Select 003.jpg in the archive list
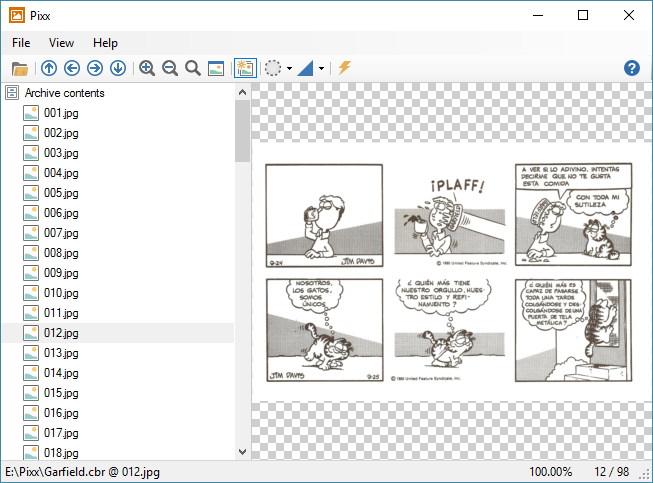The height and width of the screenshot is (483, 653). tap(61, 153)
